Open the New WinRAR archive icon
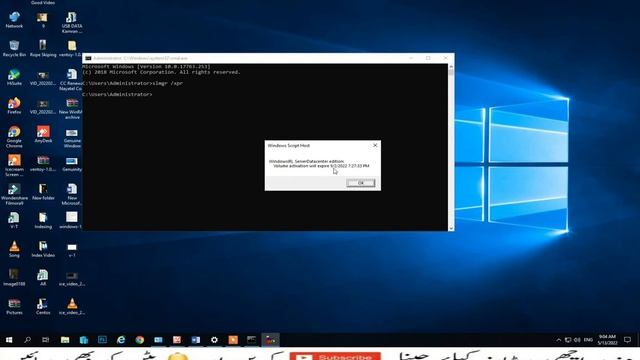Image resolution: width=640 pixels, height=360 pixels. click(x=72, y=108)
